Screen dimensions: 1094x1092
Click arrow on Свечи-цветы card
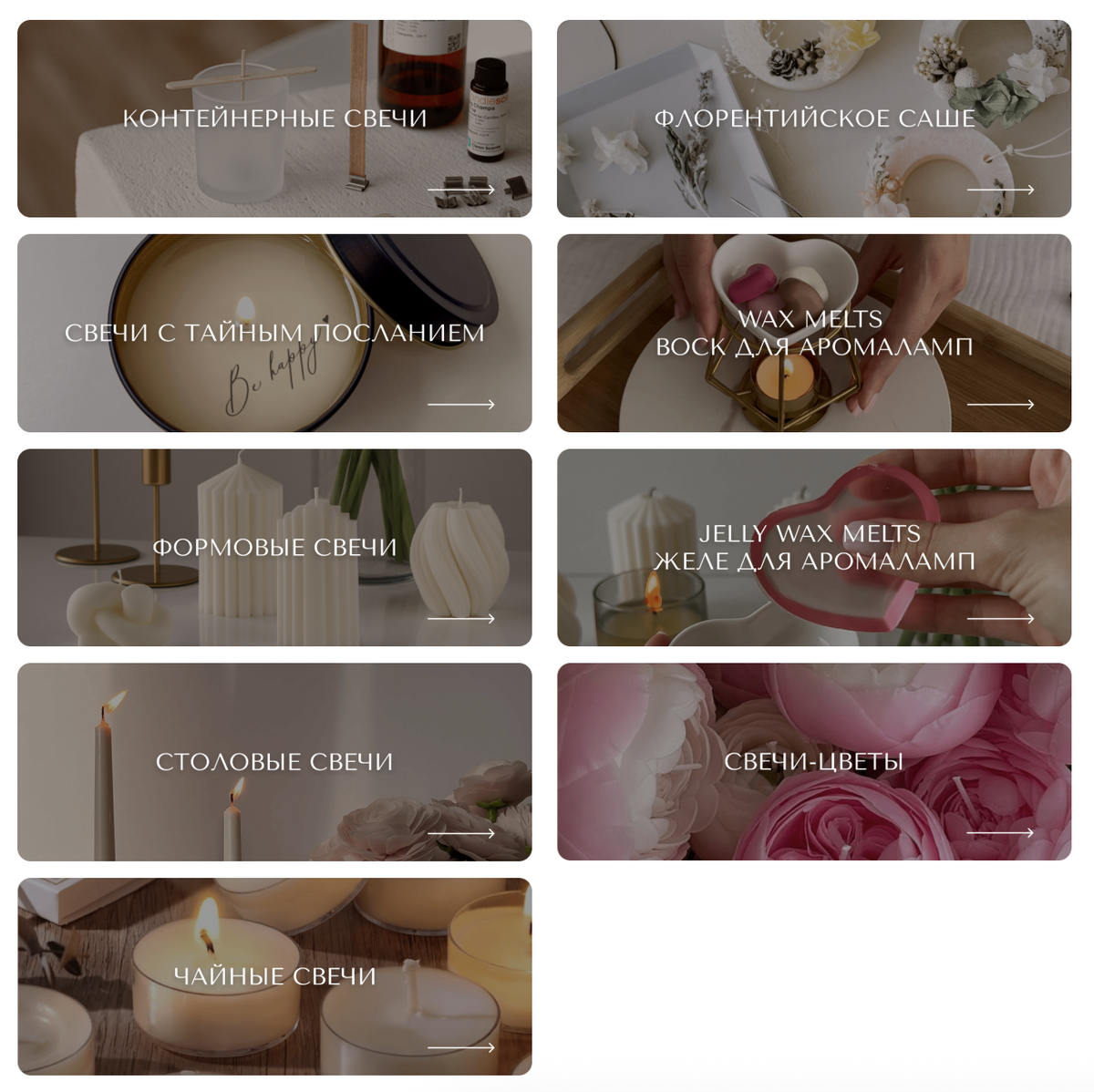(1001, 832)
